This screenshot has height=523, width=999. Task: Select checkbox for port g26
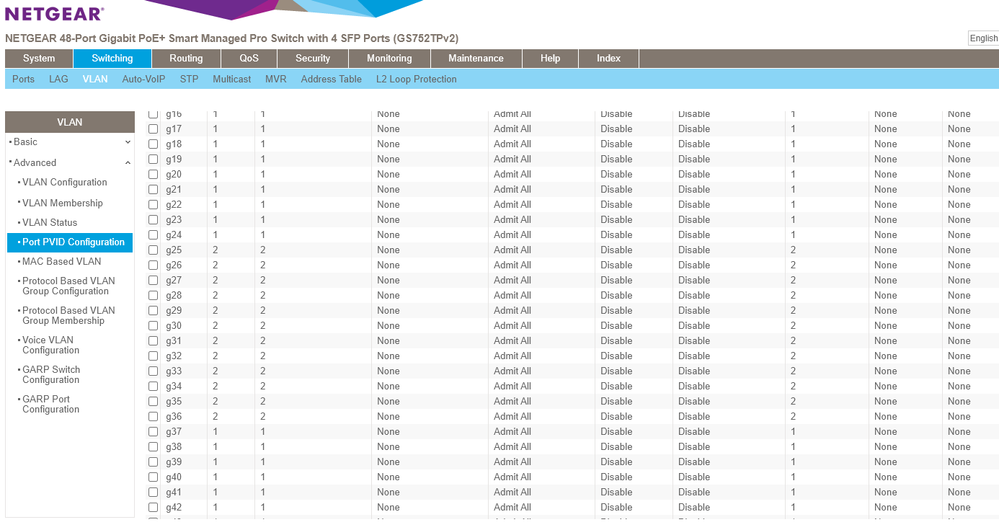(x=153, y=265)
